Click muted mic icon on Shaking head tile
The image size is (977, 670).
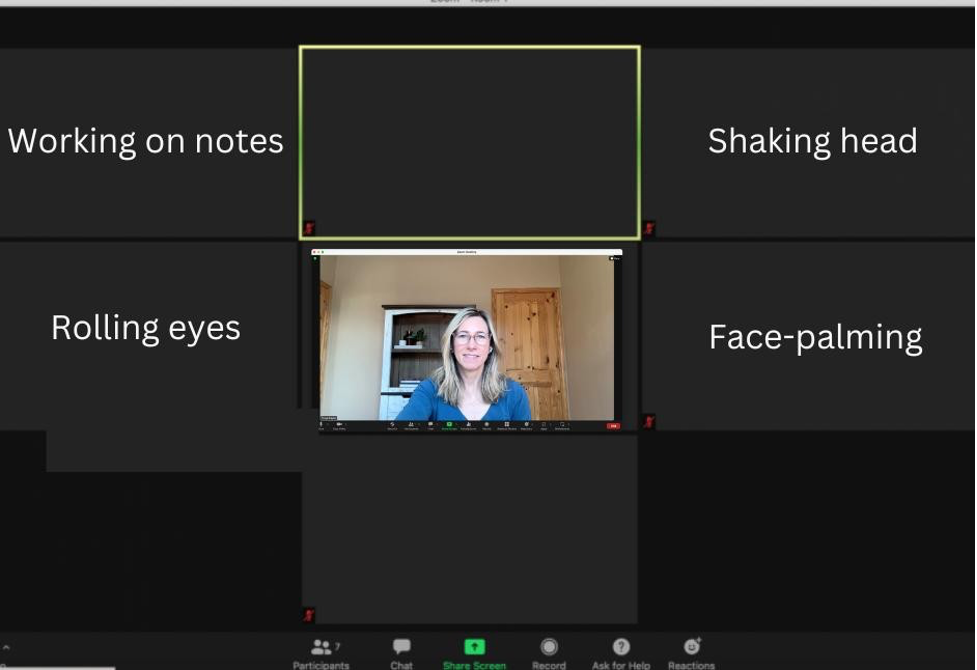click(649, 228)
